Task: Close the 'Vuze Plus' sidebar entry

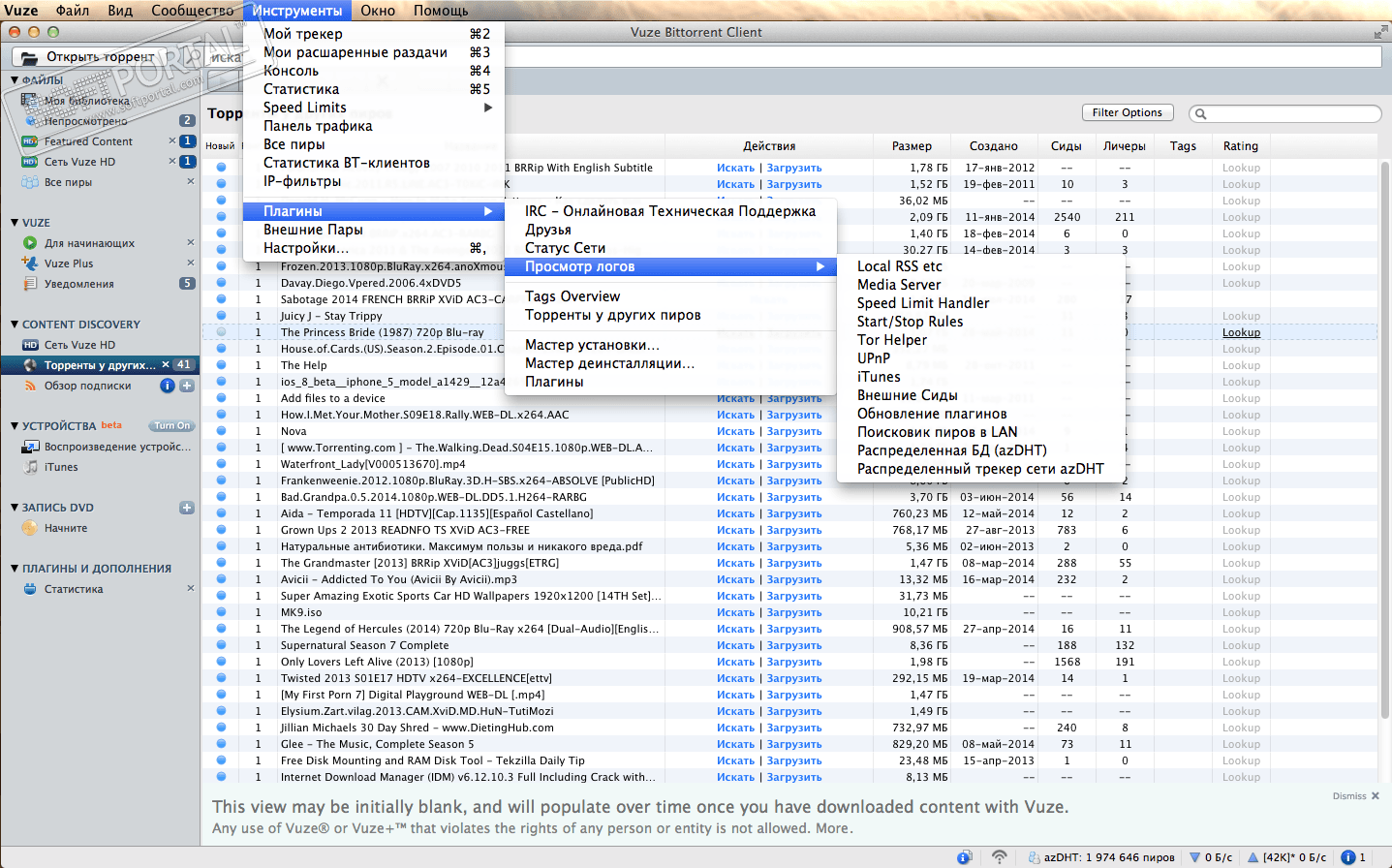Action: 190,263
